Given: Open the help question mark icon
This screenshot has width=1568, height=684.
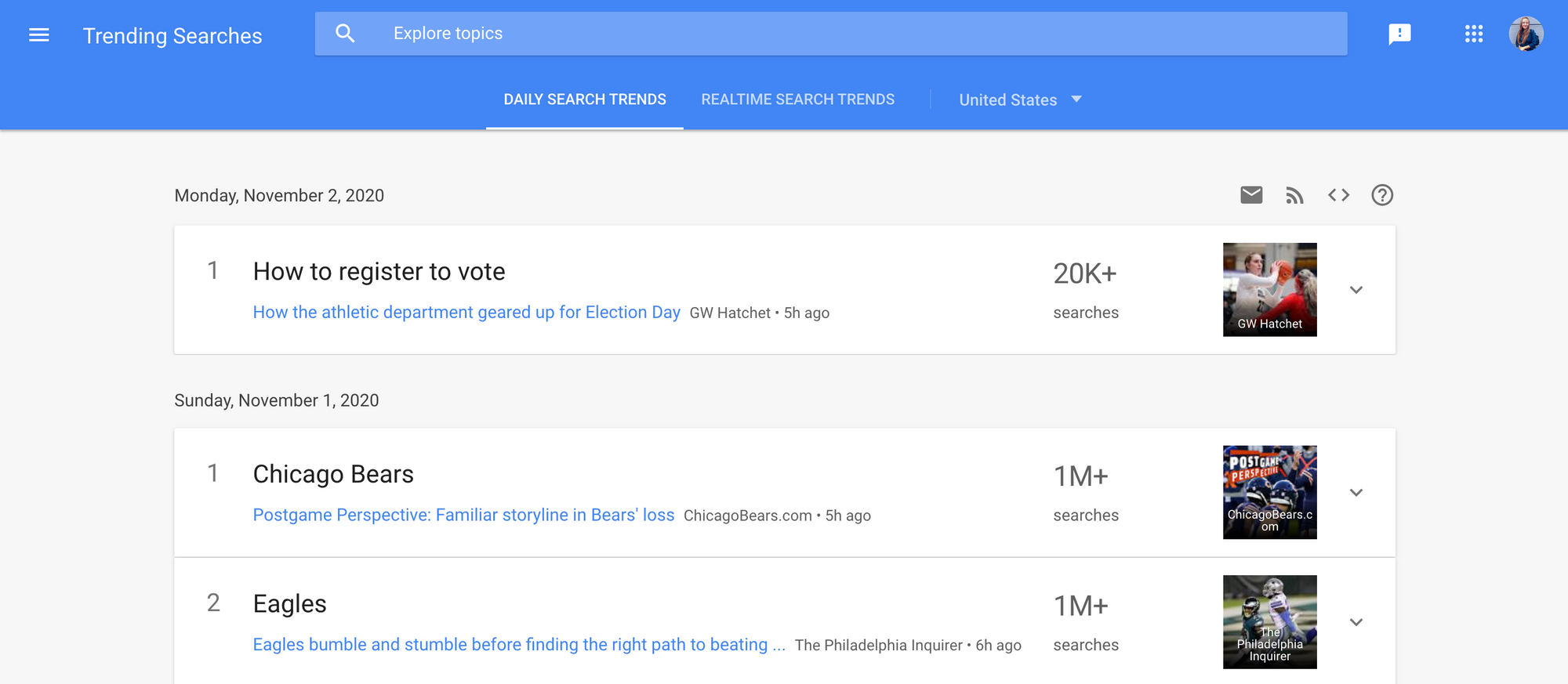Looking at the screenshot, I should click(x=1382, y=195).
